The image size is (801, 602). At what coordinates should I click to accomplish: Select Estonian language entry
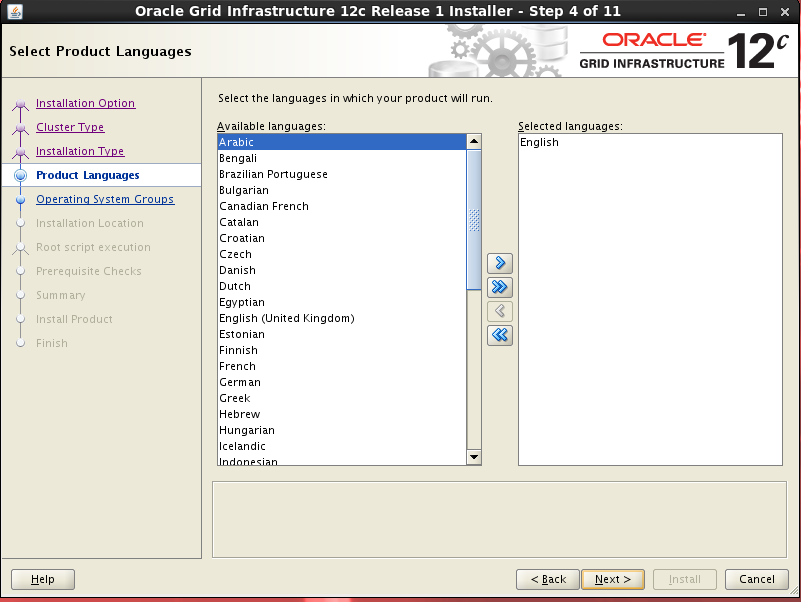(x=342, y=334)
